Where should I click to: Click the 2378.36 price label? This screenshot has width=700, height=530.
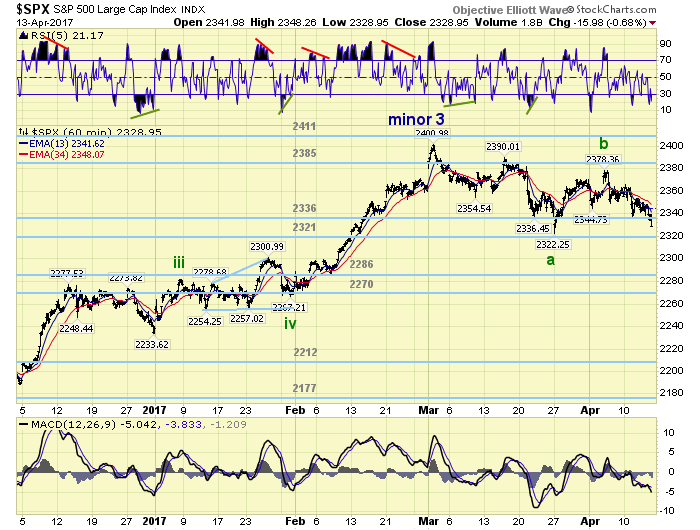click(603, 160)
